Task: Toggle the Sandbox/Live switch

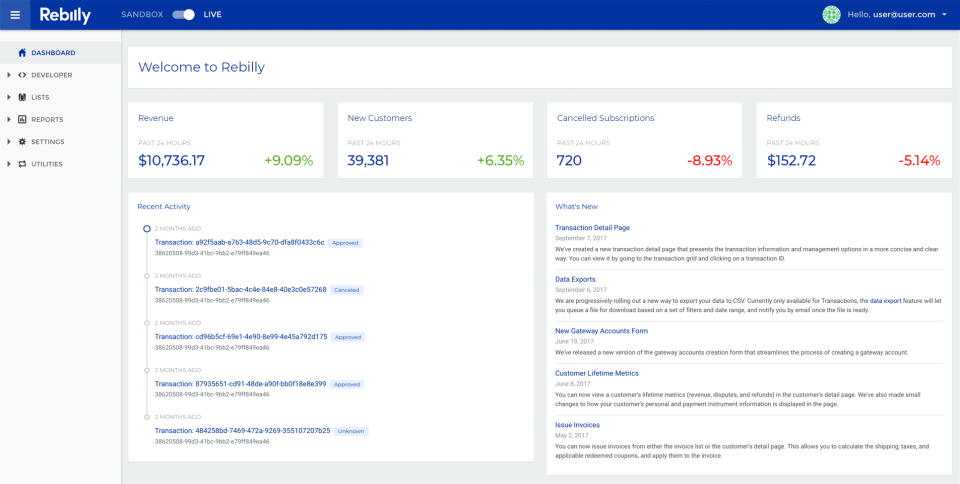Action: (183, 15)
